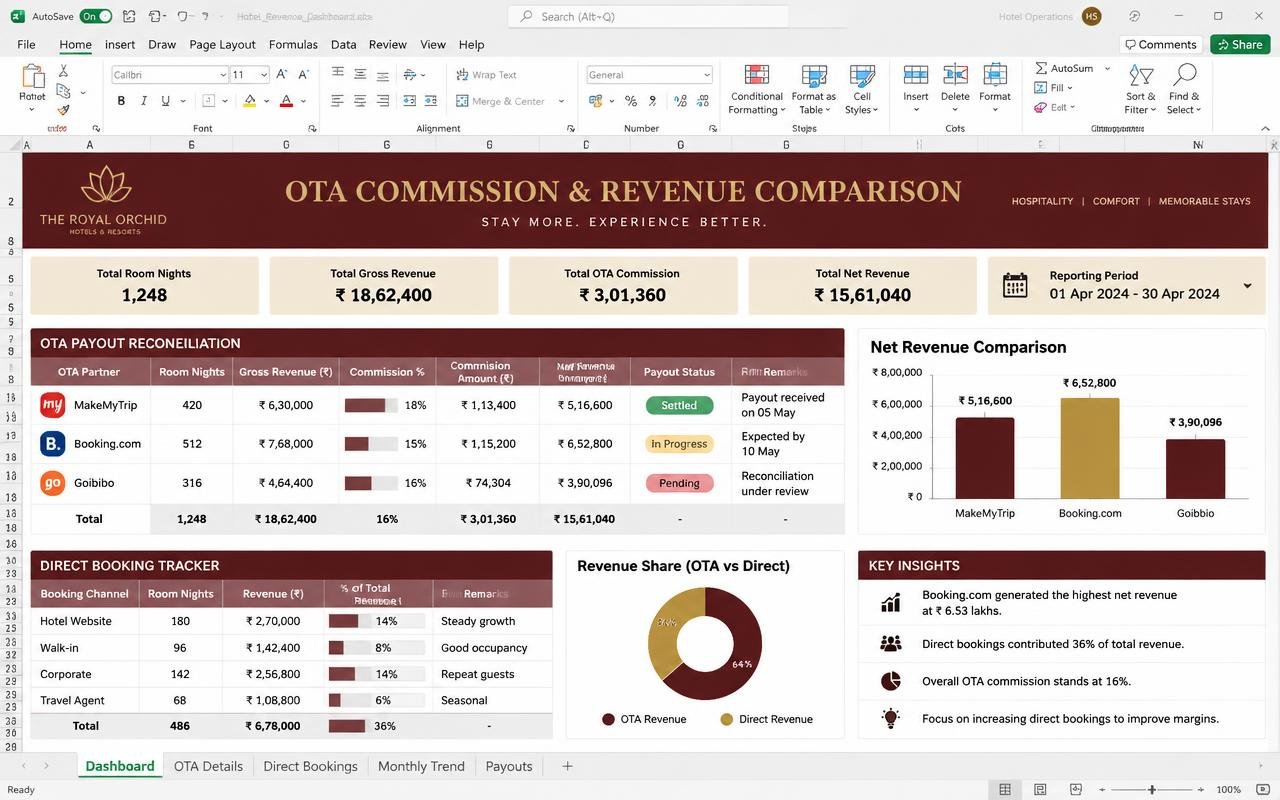Switch to the Formulas ribbon tab
The image size is (1280, 800).
click(x=293, y=44)
